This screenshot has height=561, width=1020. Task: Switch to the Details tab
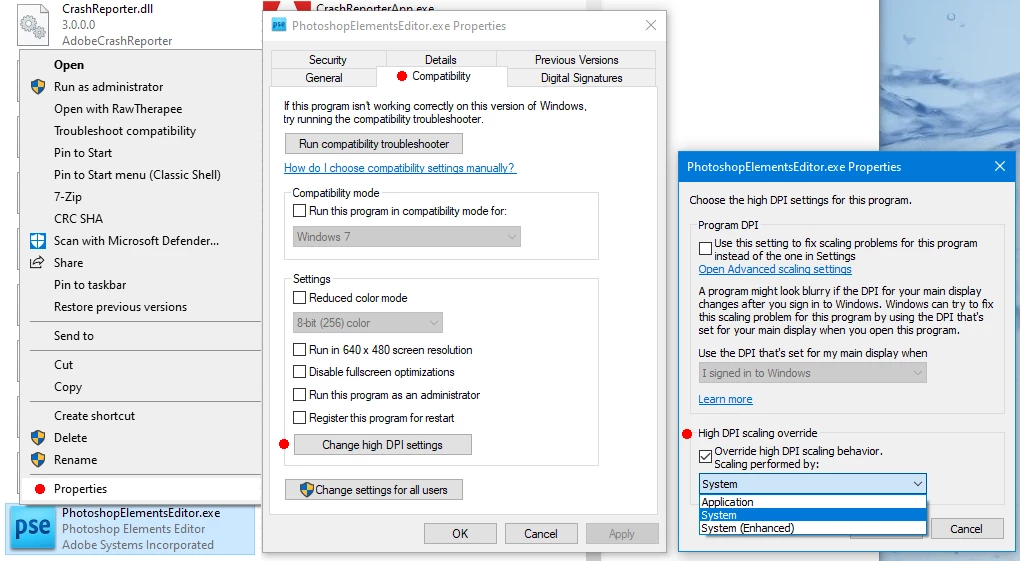(440, 59)
